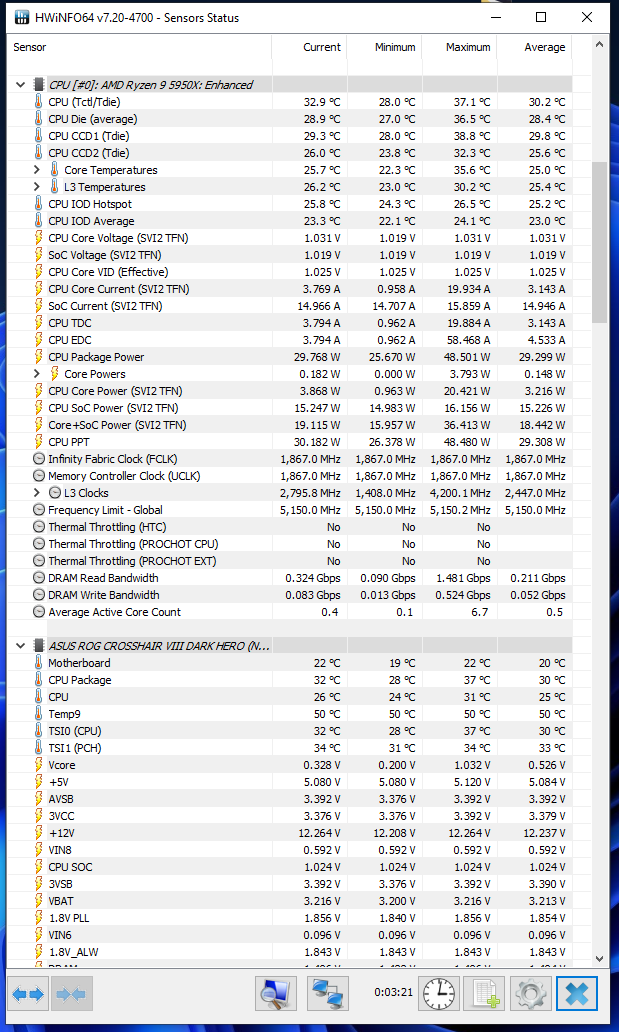Click the Current column header
This screenshot has height=1032, width=619.
pyautogui.click(x=321, y=47)
